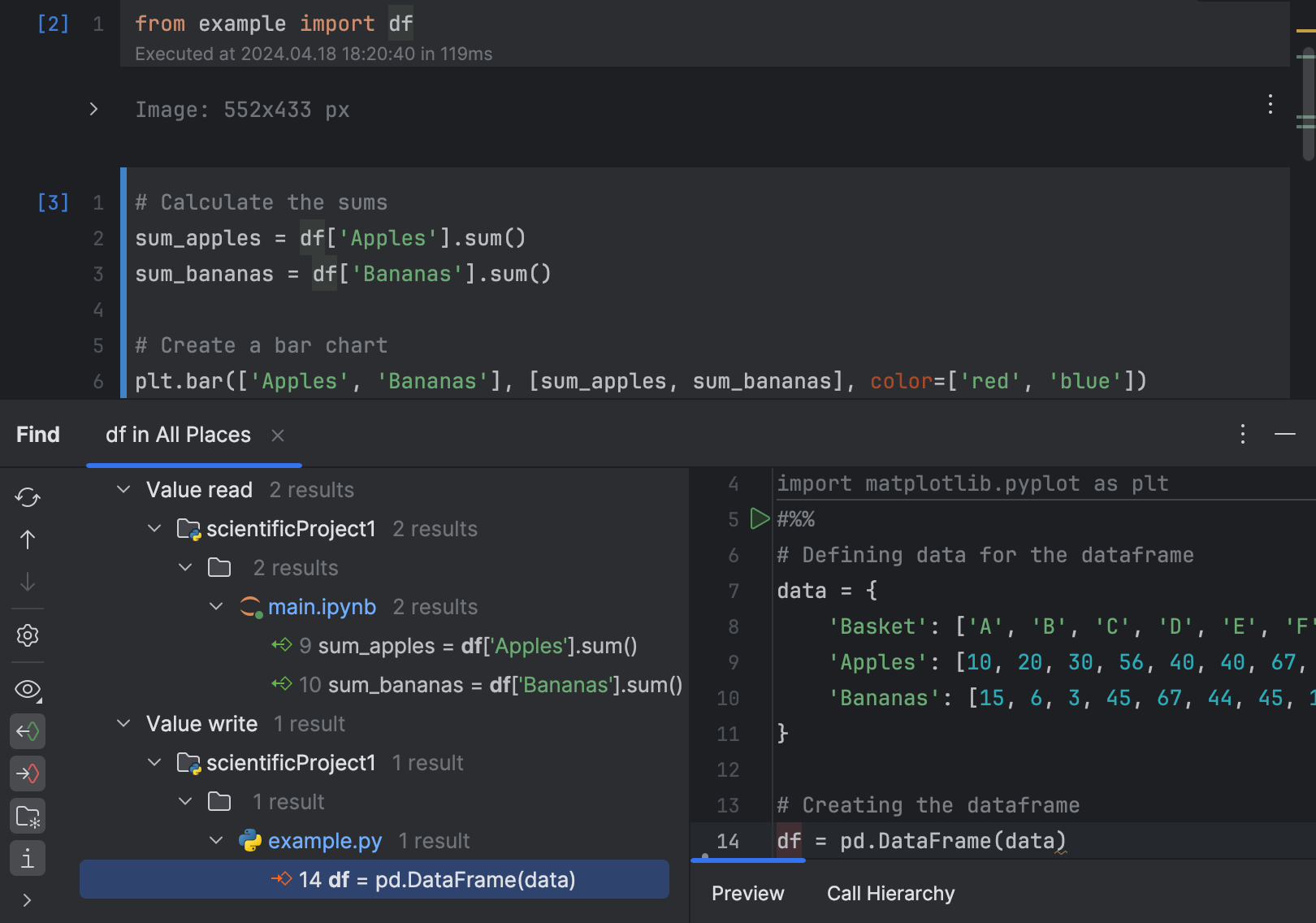The height and width of the screenshot is (923, 1316).
Task: Click the info icon in Find sidebar
Action: [x=28, y=858]
